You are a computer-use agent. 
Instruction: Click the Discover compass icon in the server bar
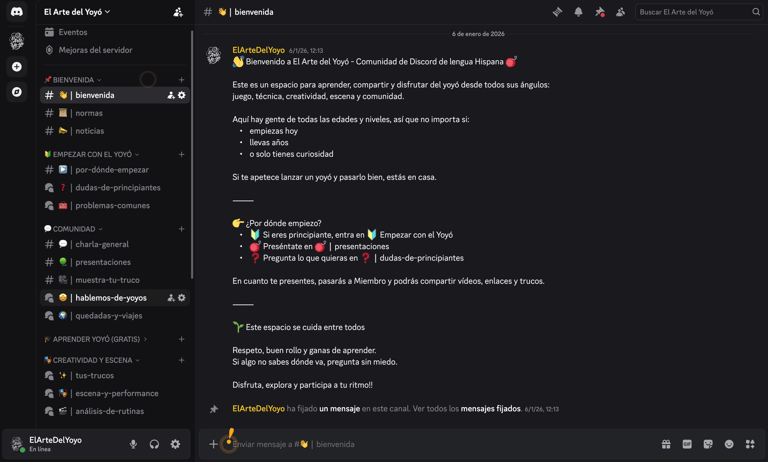tap(17, 92)
